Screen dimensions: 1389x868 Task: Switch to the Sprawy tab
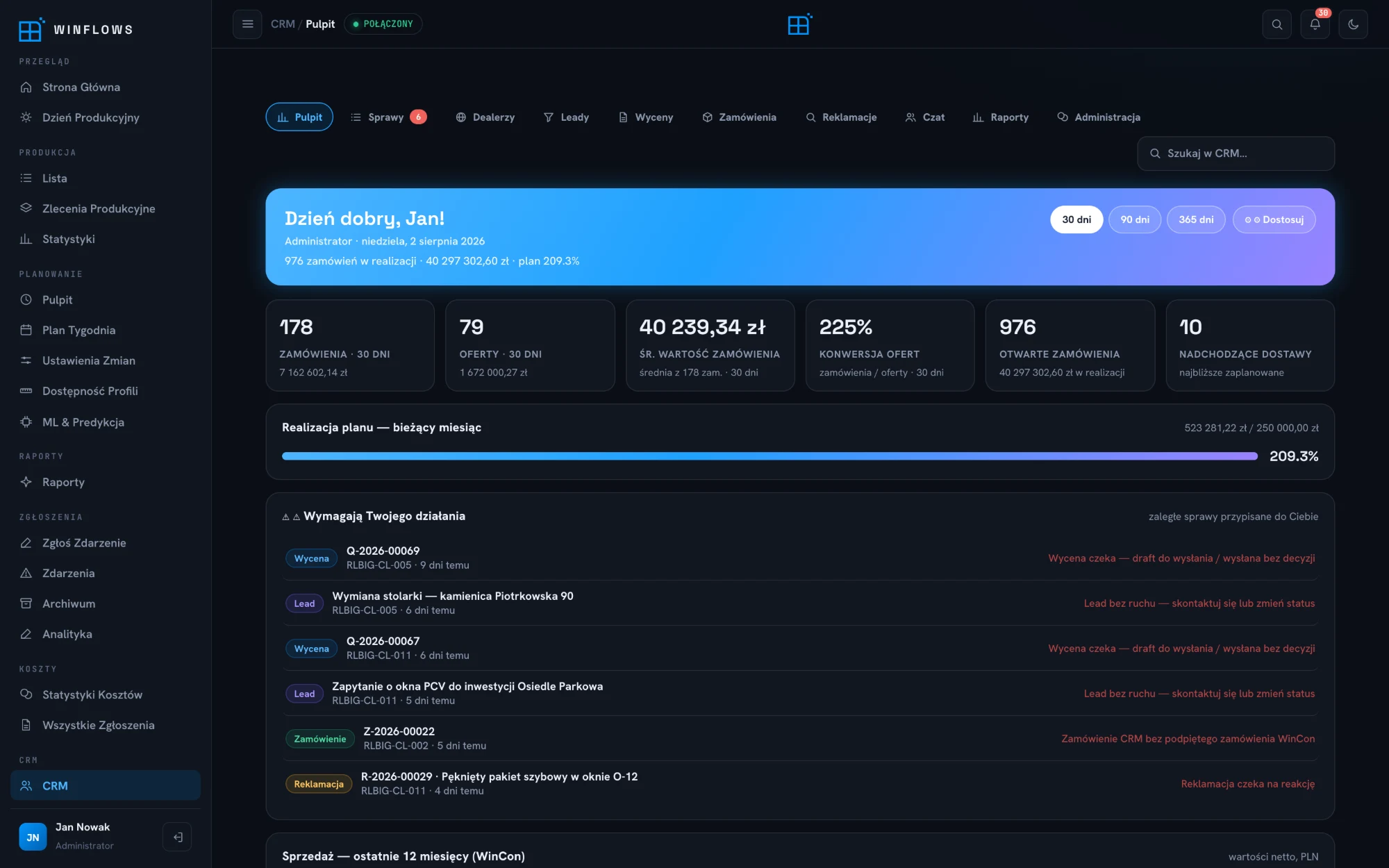tap(388, 117)
